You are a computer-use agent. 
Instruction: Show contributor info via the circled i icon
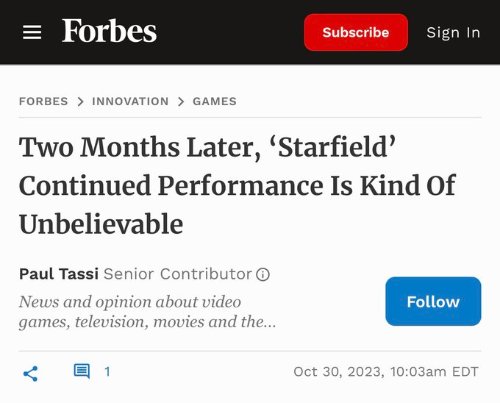pos(263,275)
